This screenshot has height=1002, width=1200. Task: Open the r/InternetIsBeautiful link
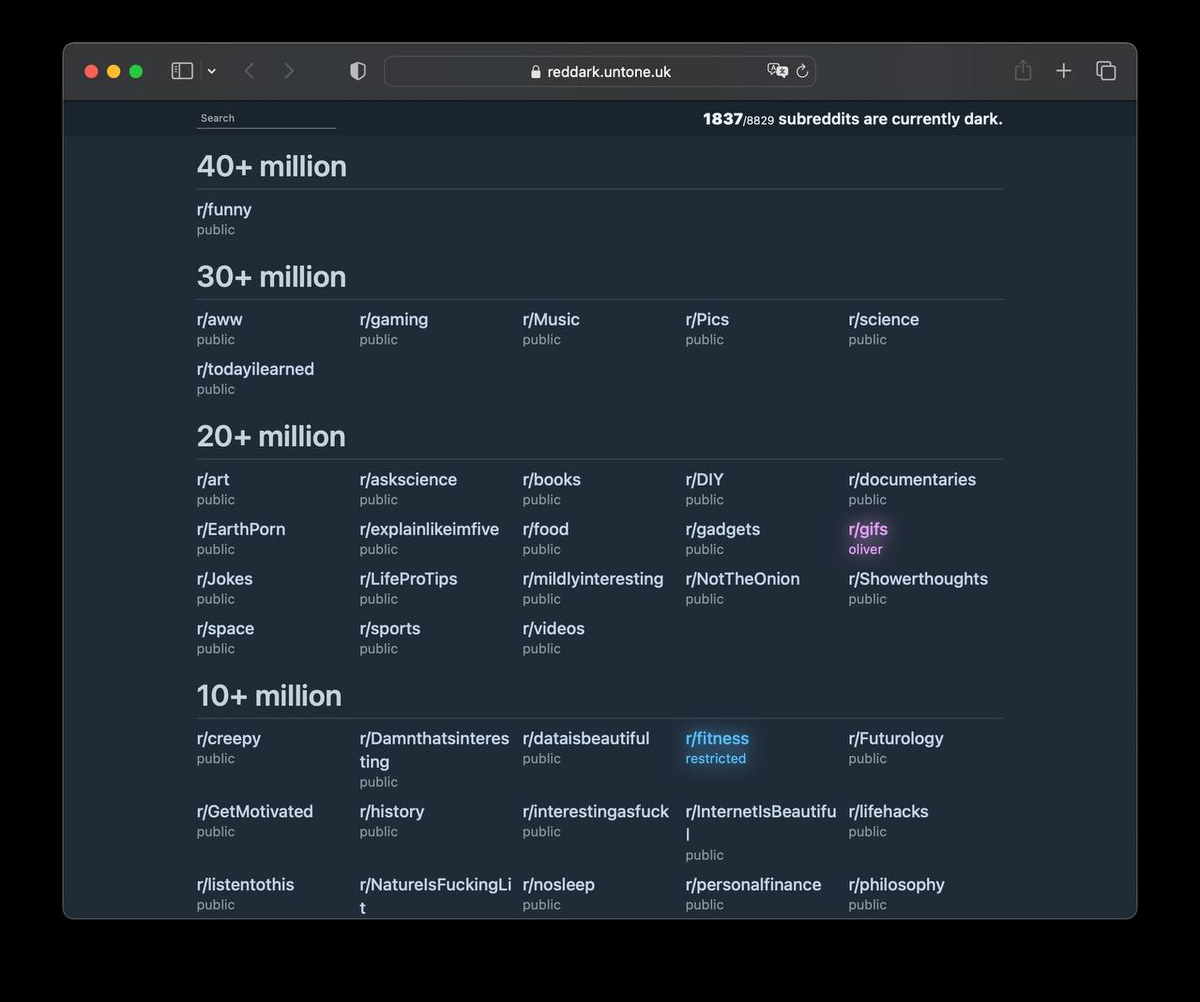click(761, 823)
